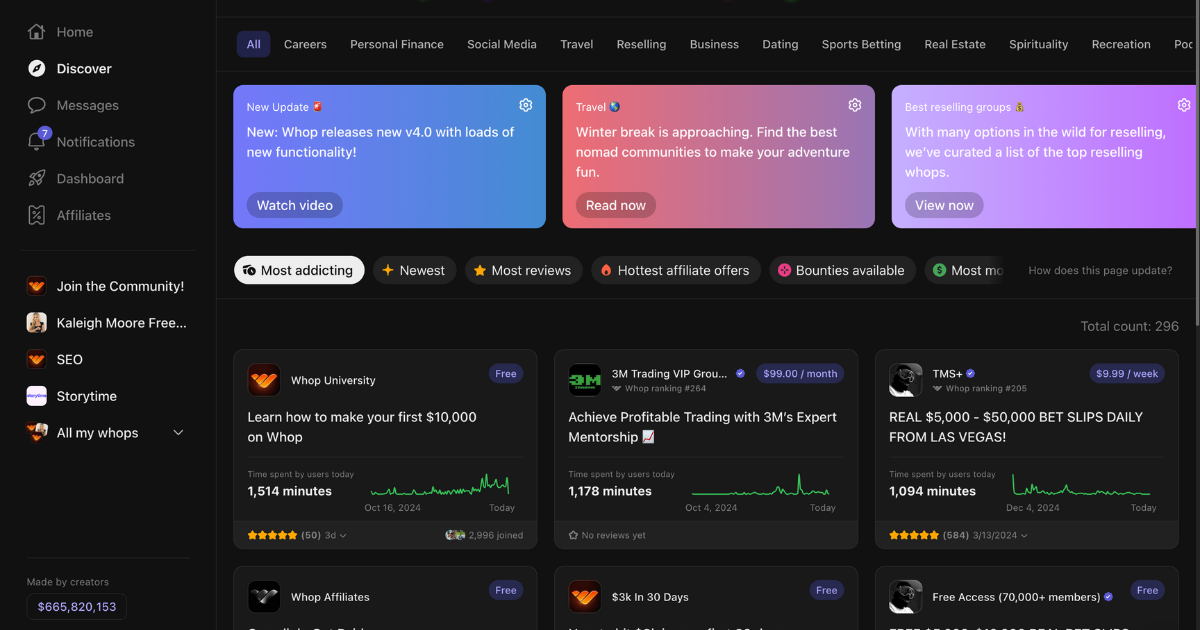The width and height of the screenshot is (1200, 630).
Task: Click Whop University logo thumbnail
Action: (x=264, y=380)
